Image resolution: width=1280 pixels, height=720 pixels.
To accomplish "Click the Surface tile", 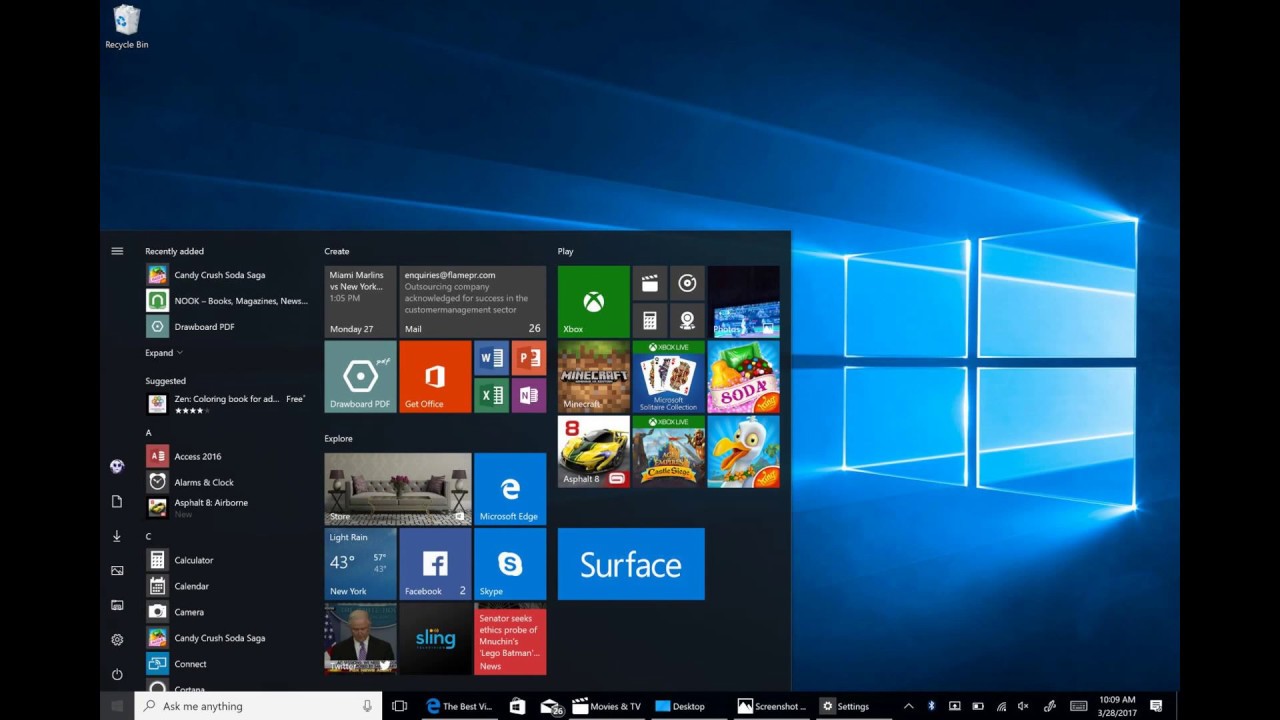I will point(631,564).
